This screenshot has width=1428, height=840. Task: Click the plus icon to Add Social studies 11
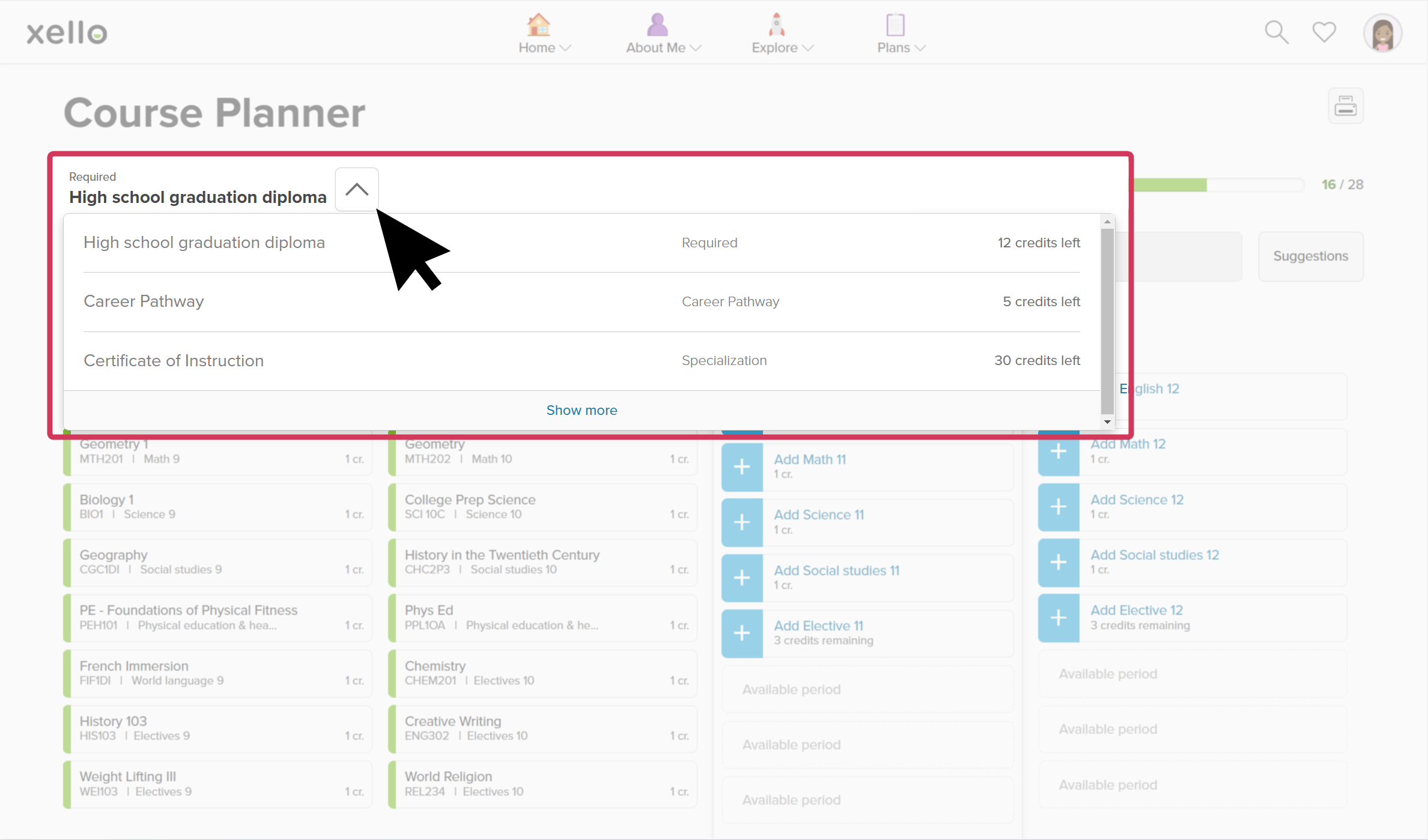[x=741, y=578]
